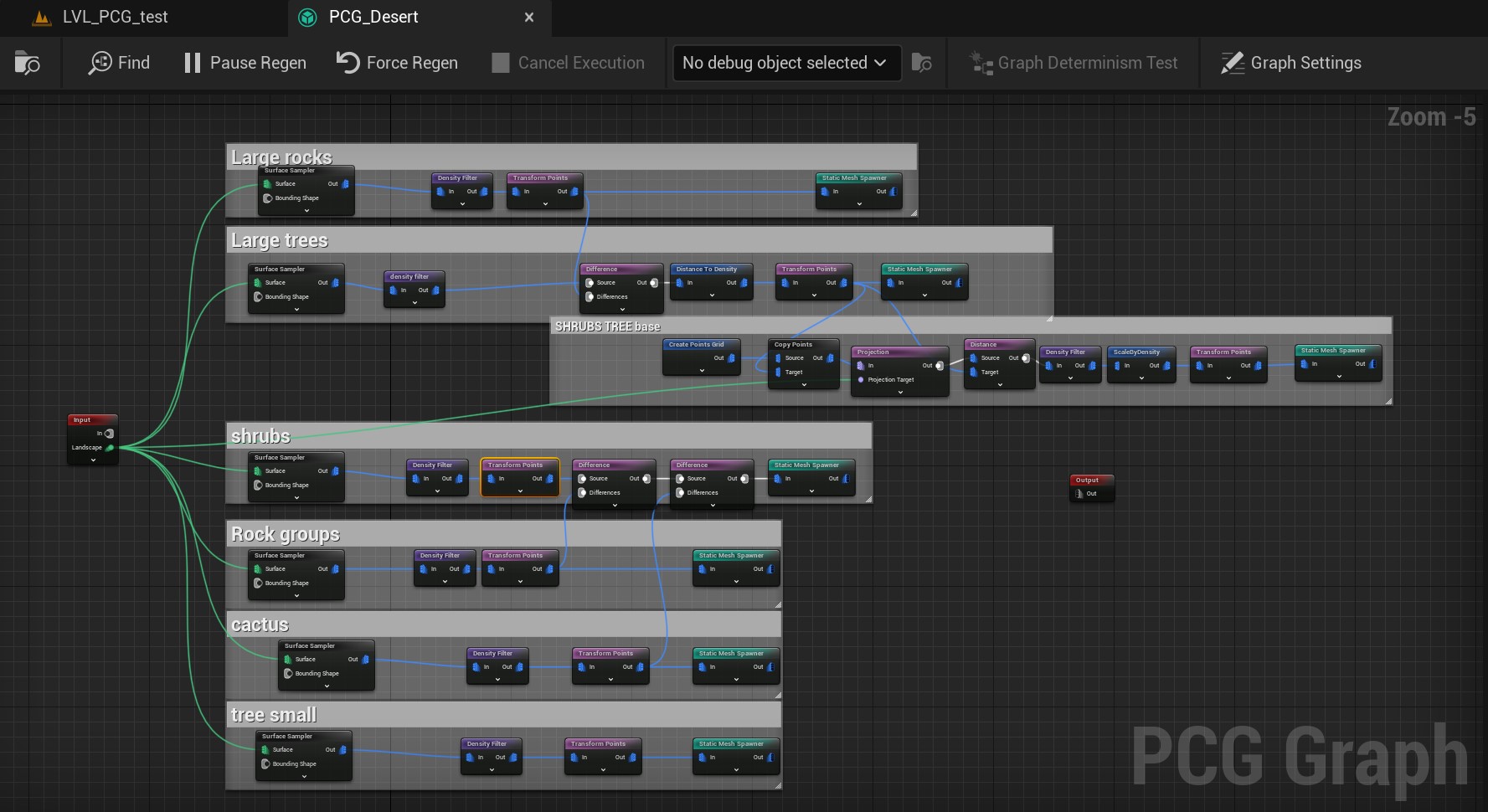The height and width of the screenshot is (812, 1488).
Task: Expand the Projection node's bottom chevron
Action: [x=900, y=392]
